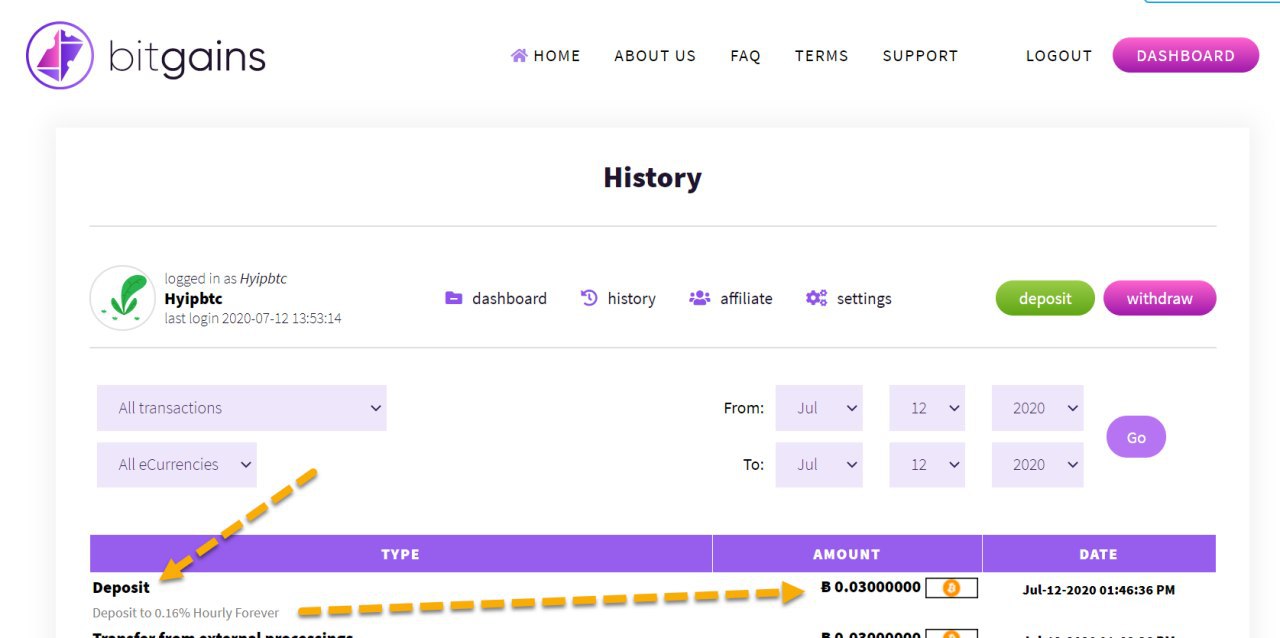Click the dashboard folder icon
The height and width of the screenshot is (638, 1280).
click(454, 298)
